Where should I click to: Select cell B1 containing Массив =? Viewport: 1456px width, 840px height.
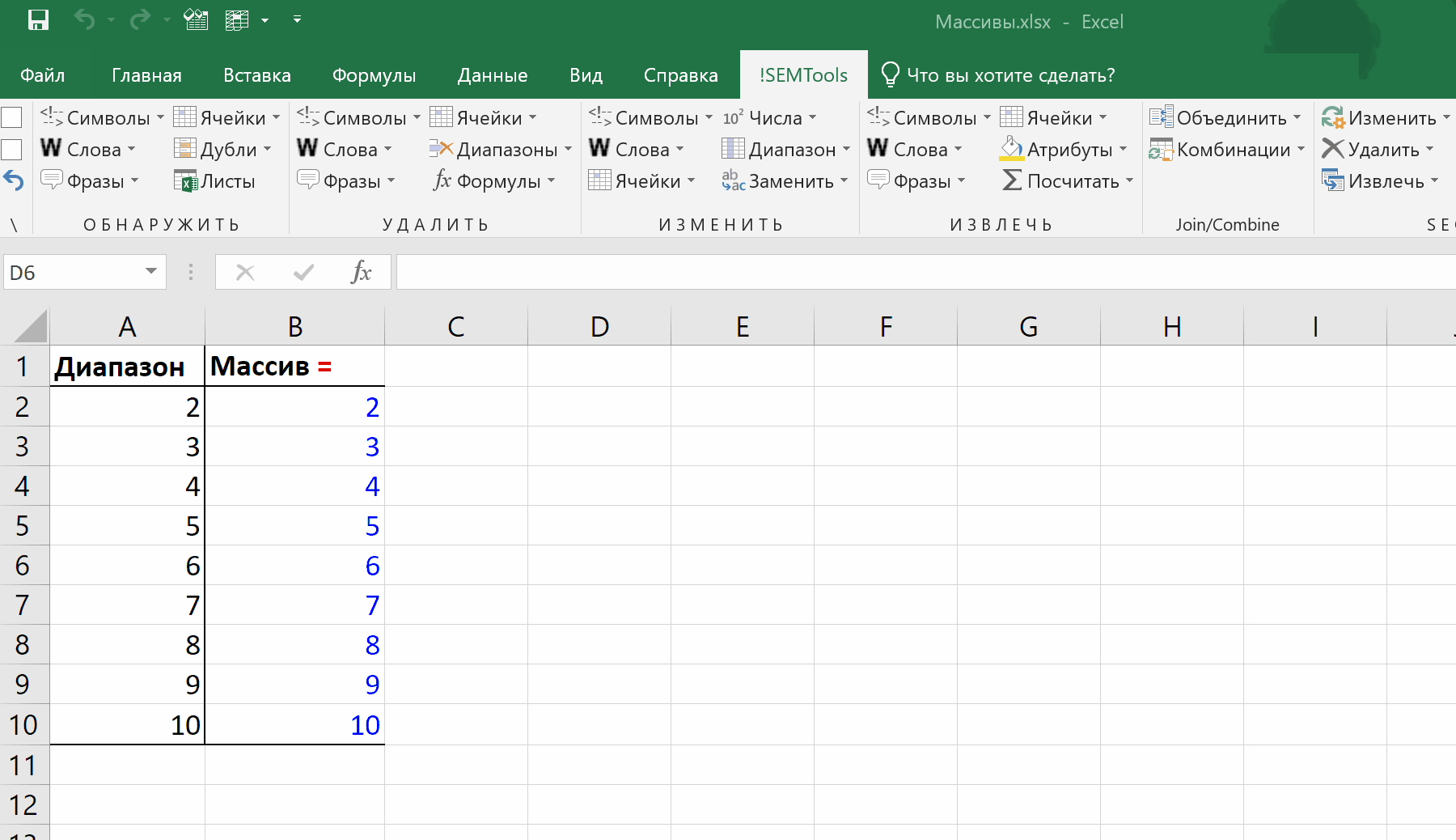pyautogui.click(x=294, y=367)
